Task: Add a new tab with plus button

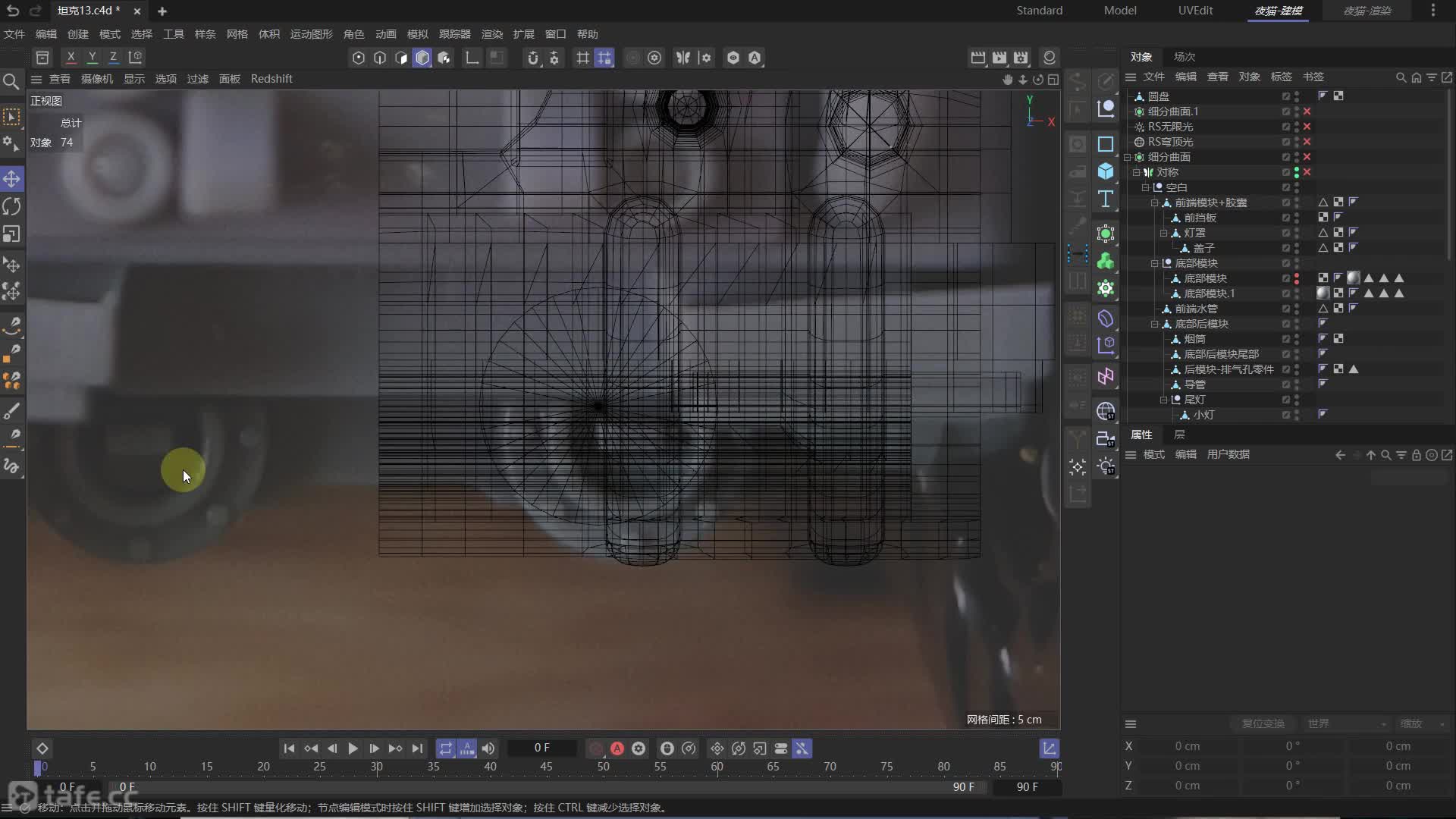Action: click(162, 11)
